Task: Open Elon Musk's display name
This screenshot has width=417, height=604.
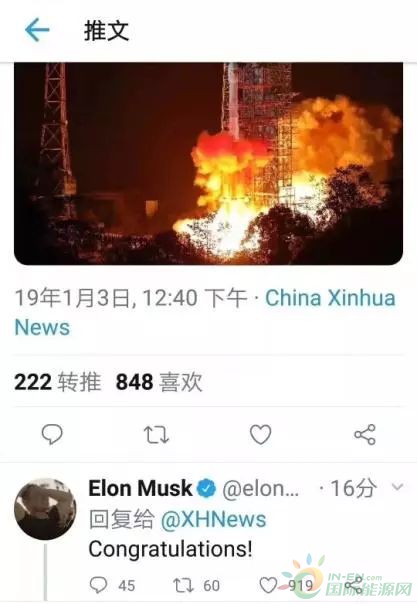Action: click(140, 488)
